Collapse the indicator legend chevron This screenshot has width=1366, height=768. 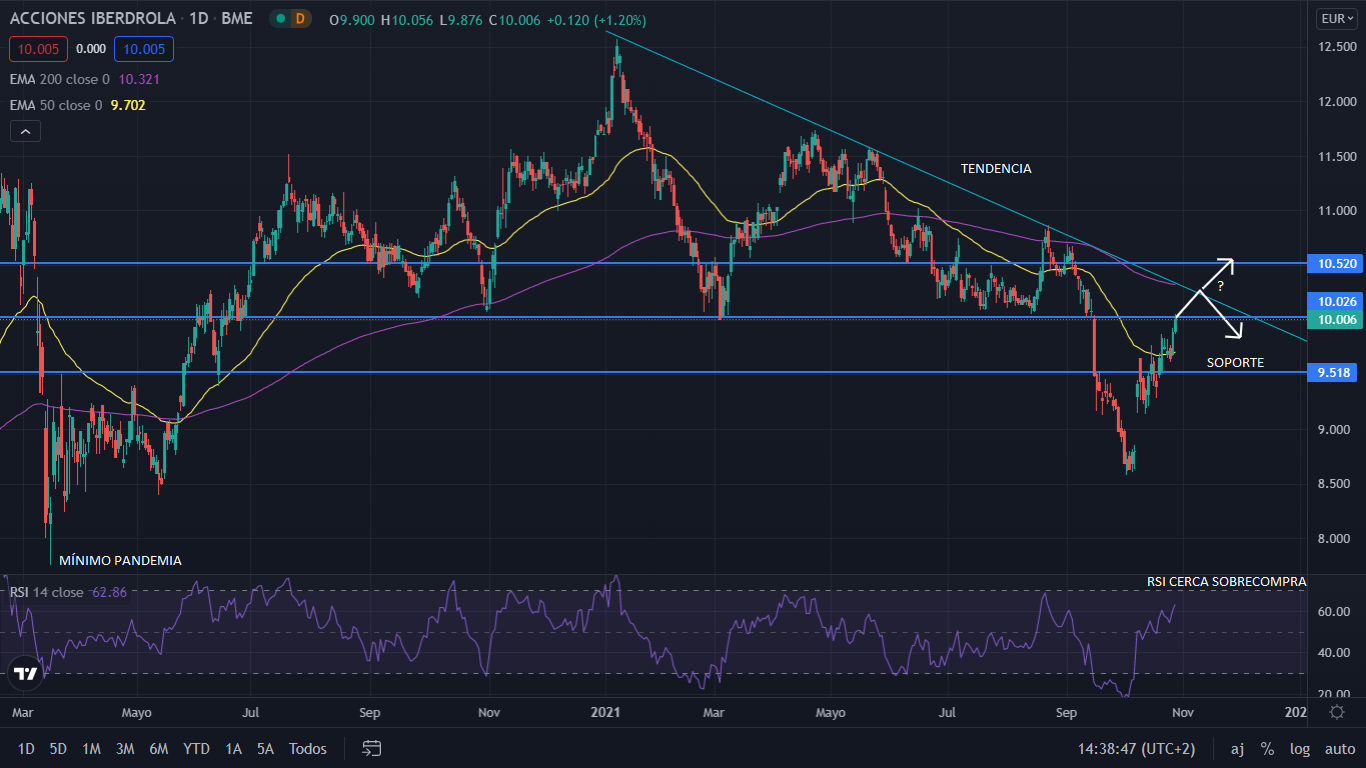pos(25,131)
